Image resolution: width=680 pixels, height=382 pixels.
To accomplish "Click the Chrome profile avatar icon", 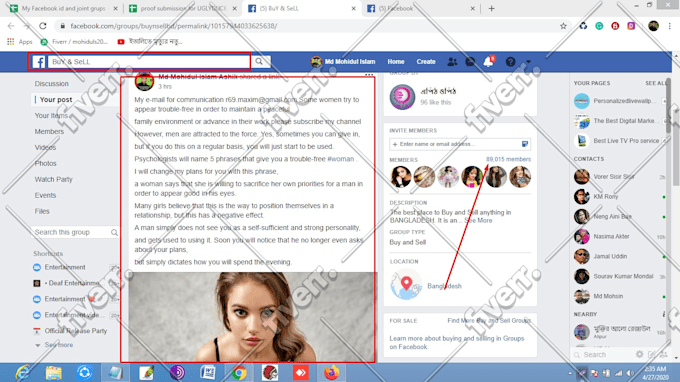I will tap(654, 26).
